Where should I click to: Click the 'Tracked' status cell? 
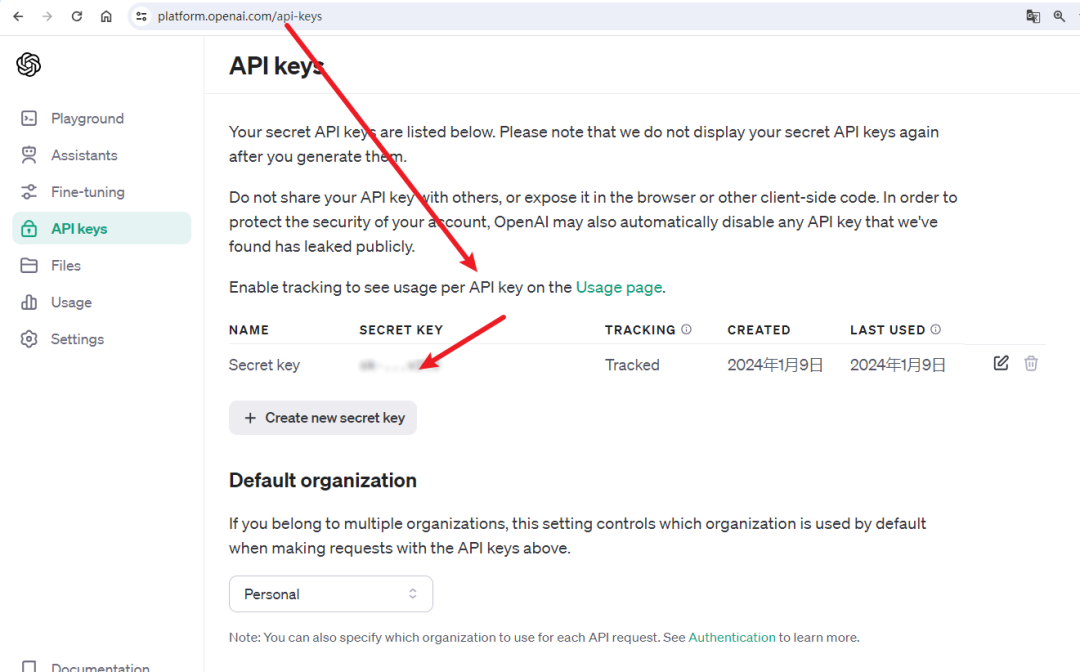coord(632,365)
